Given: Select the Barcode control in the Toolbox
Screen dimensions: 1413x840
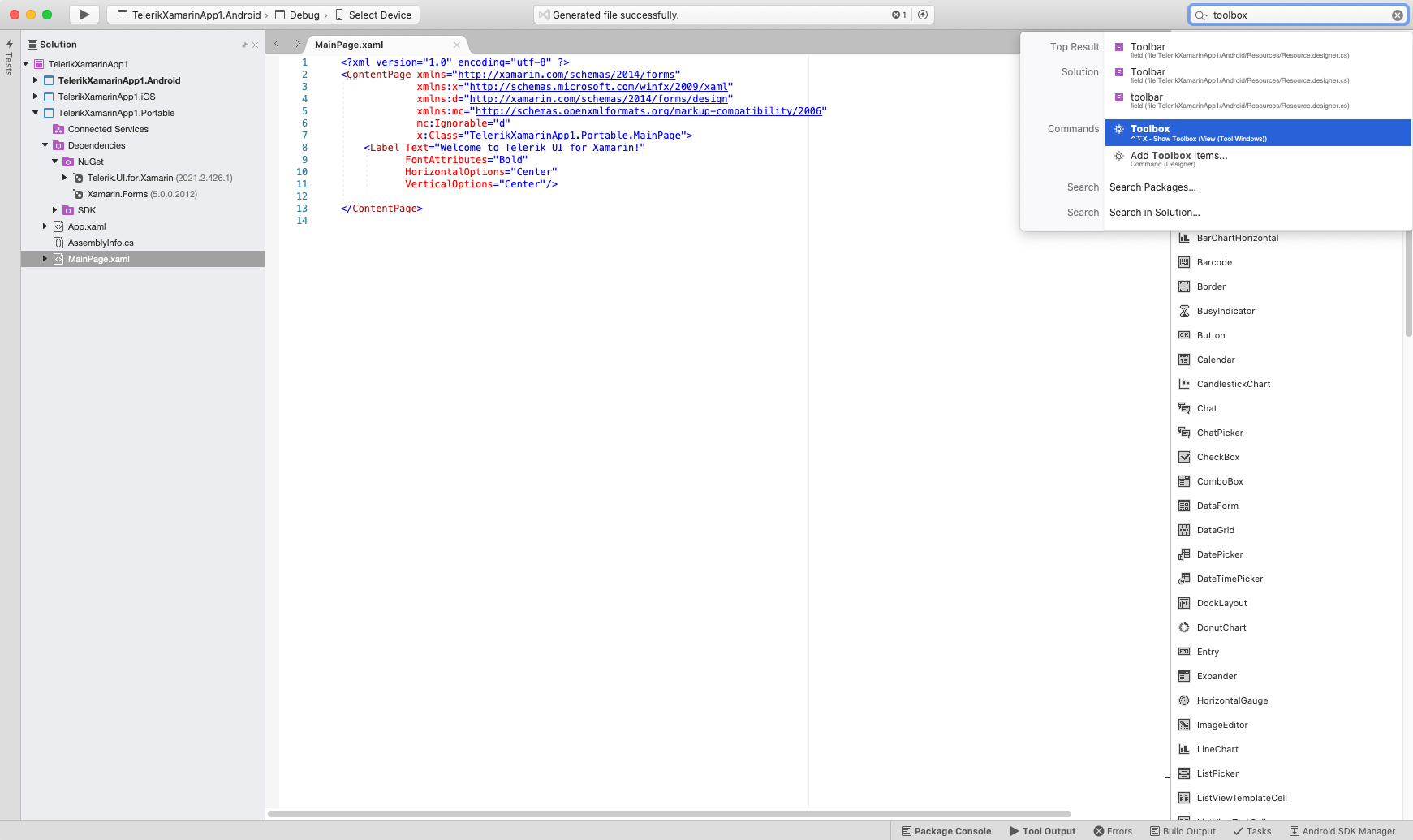Looking at the screenshot, I should 1214,262.
